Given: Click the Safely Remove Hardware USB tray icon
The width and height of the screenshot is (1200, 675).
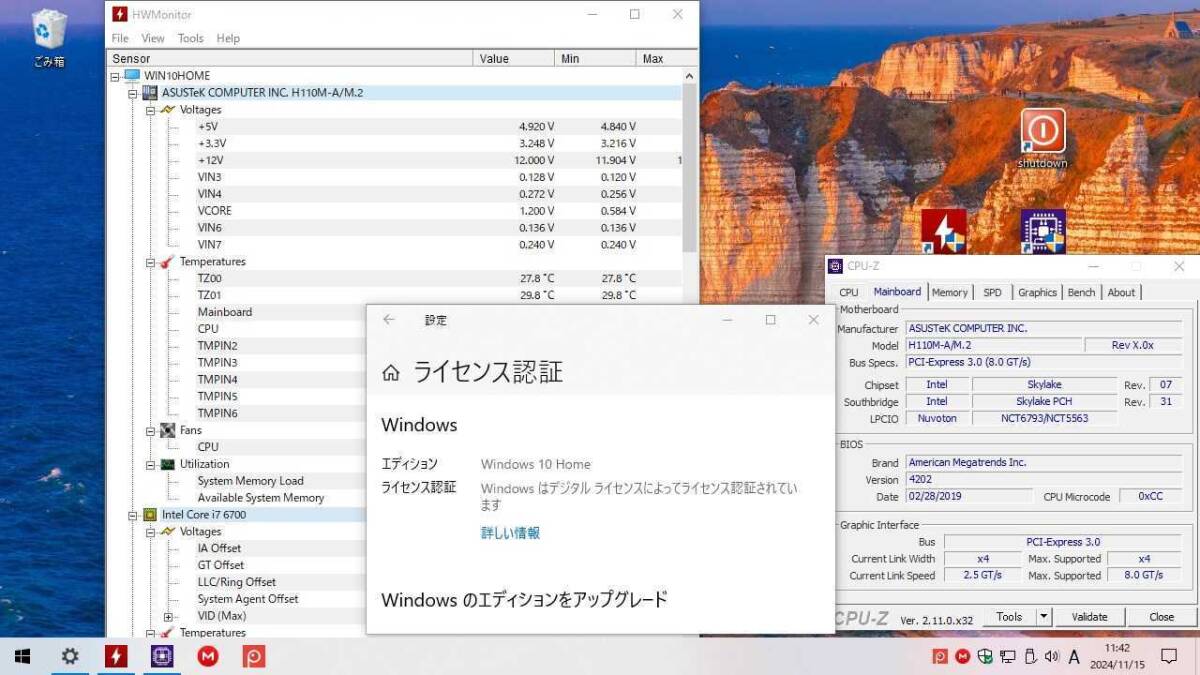Looking at the screenshot, I should [x=1030, y=657].
